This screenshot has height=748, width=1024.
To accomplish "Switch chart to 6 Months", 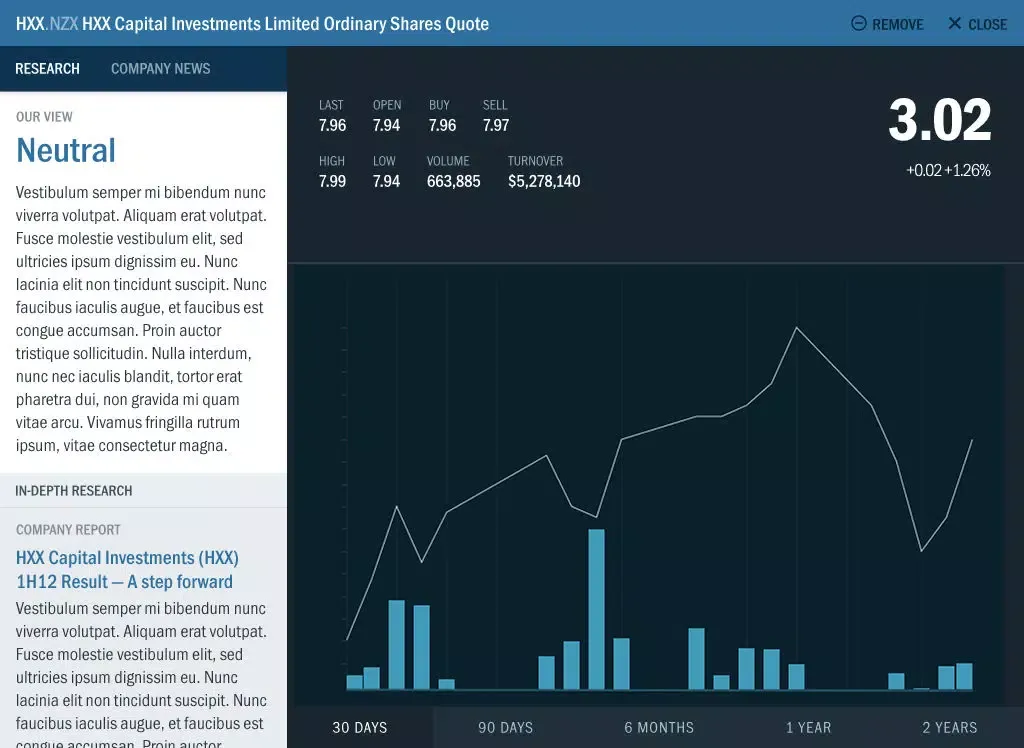I will (659, 727).
